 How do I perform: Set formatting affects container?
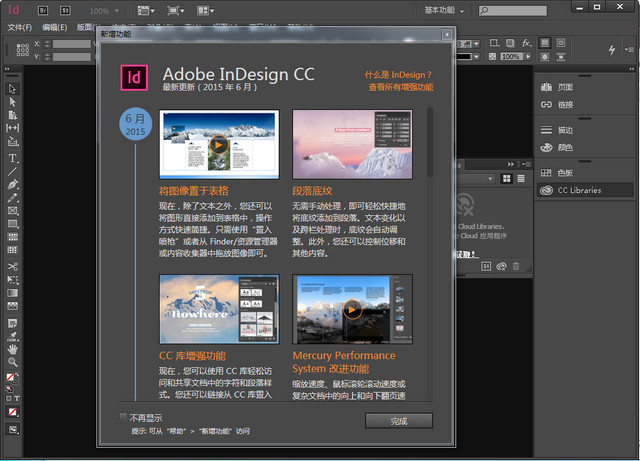pos(9,398)
